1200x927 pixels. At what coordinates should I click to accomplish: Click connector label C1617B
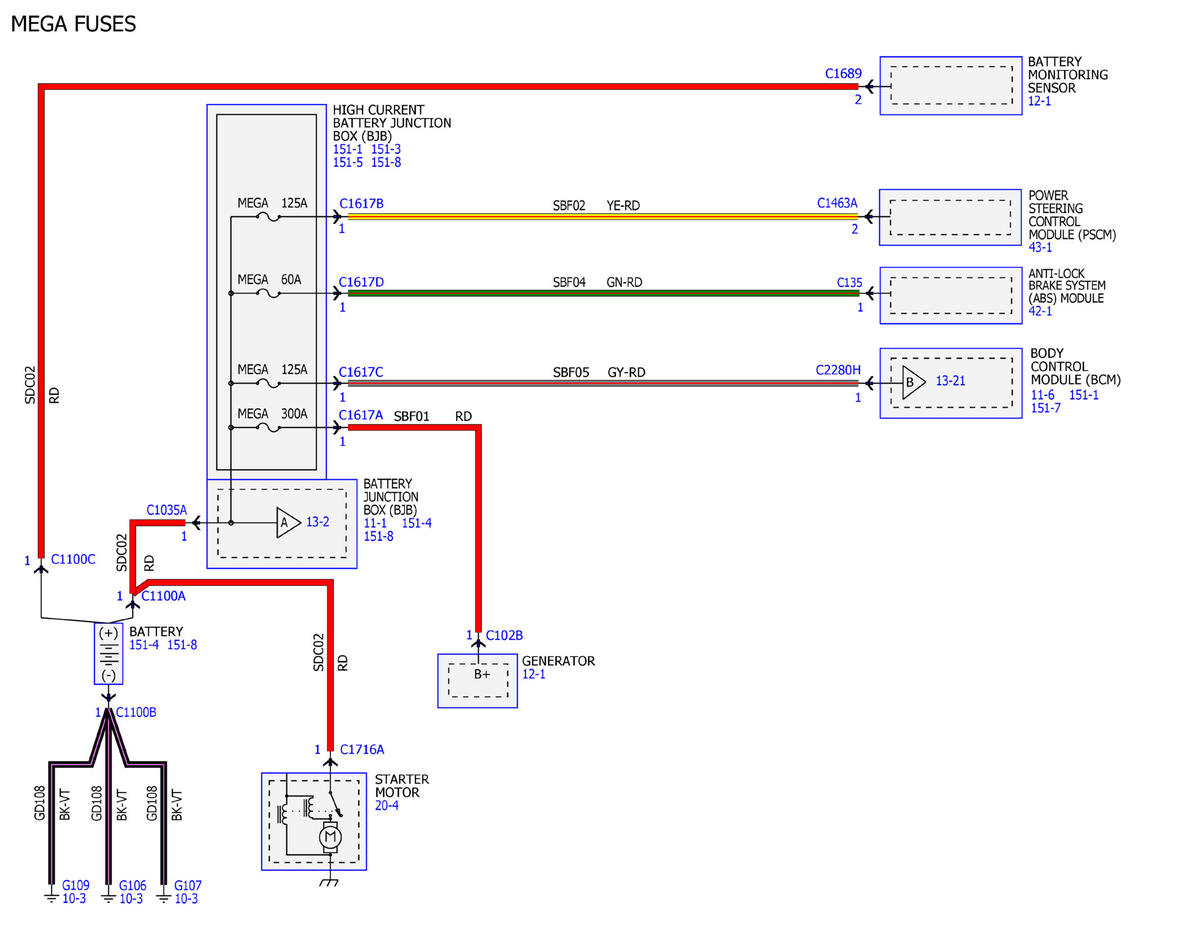[x=361, y=204]
